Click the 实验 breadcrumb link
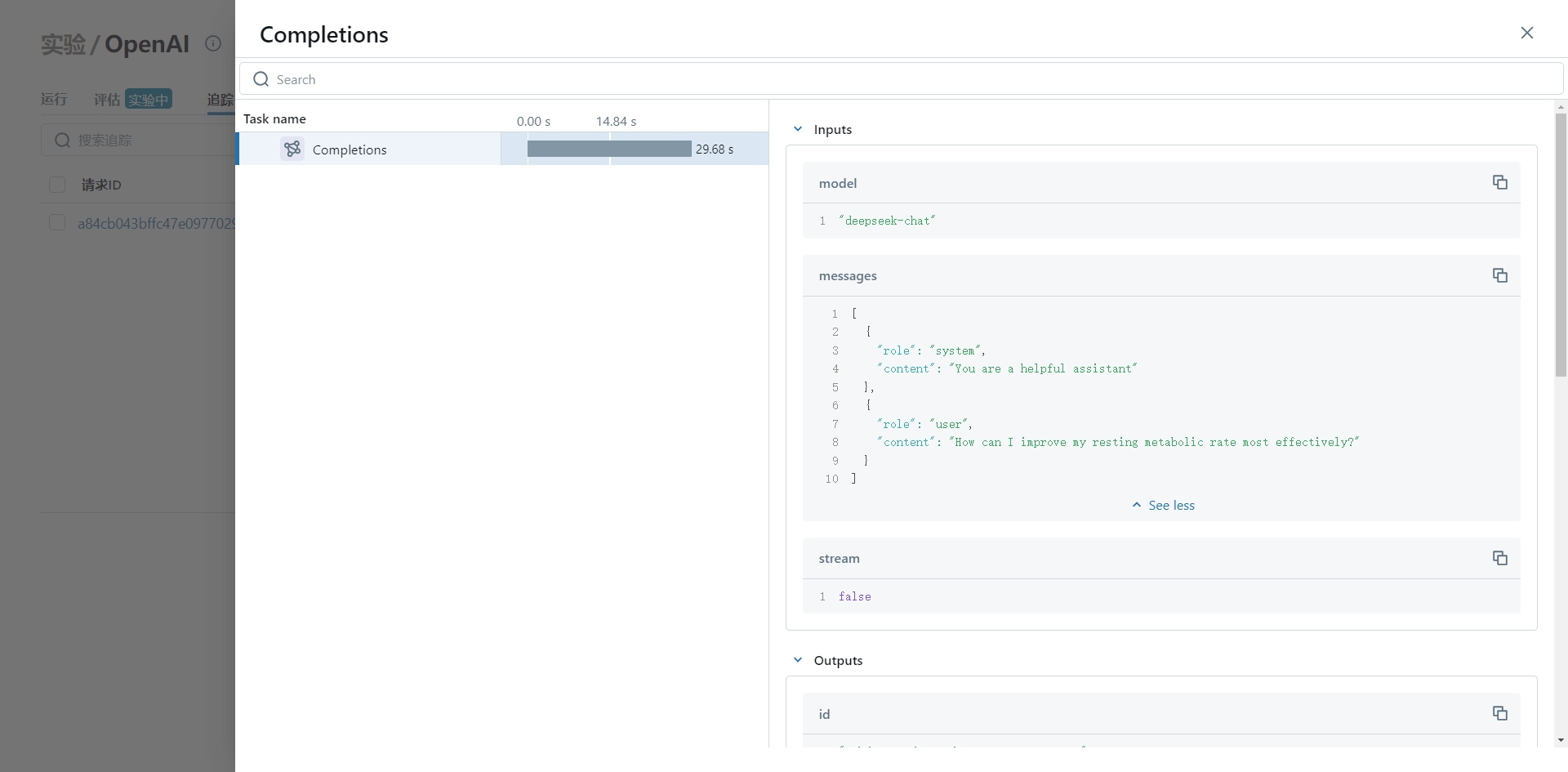1568x772 pixels. point(63,44)
